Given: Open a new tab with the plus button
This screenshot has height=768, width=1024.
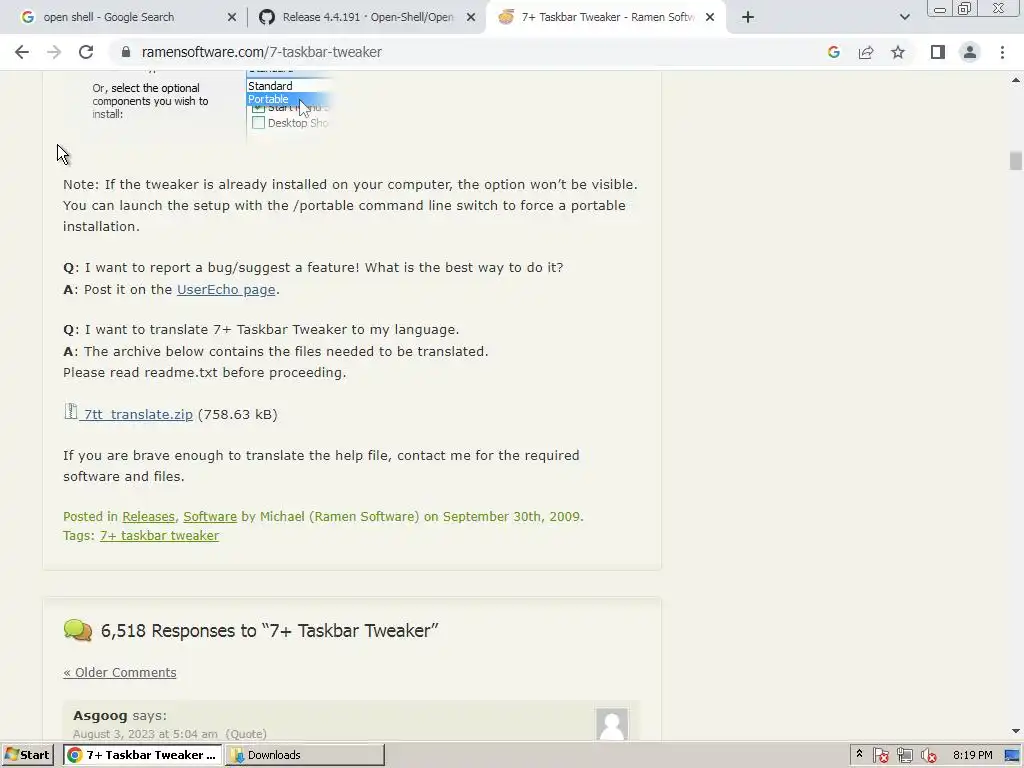Looking at the screenshot, I should [748, 18].
